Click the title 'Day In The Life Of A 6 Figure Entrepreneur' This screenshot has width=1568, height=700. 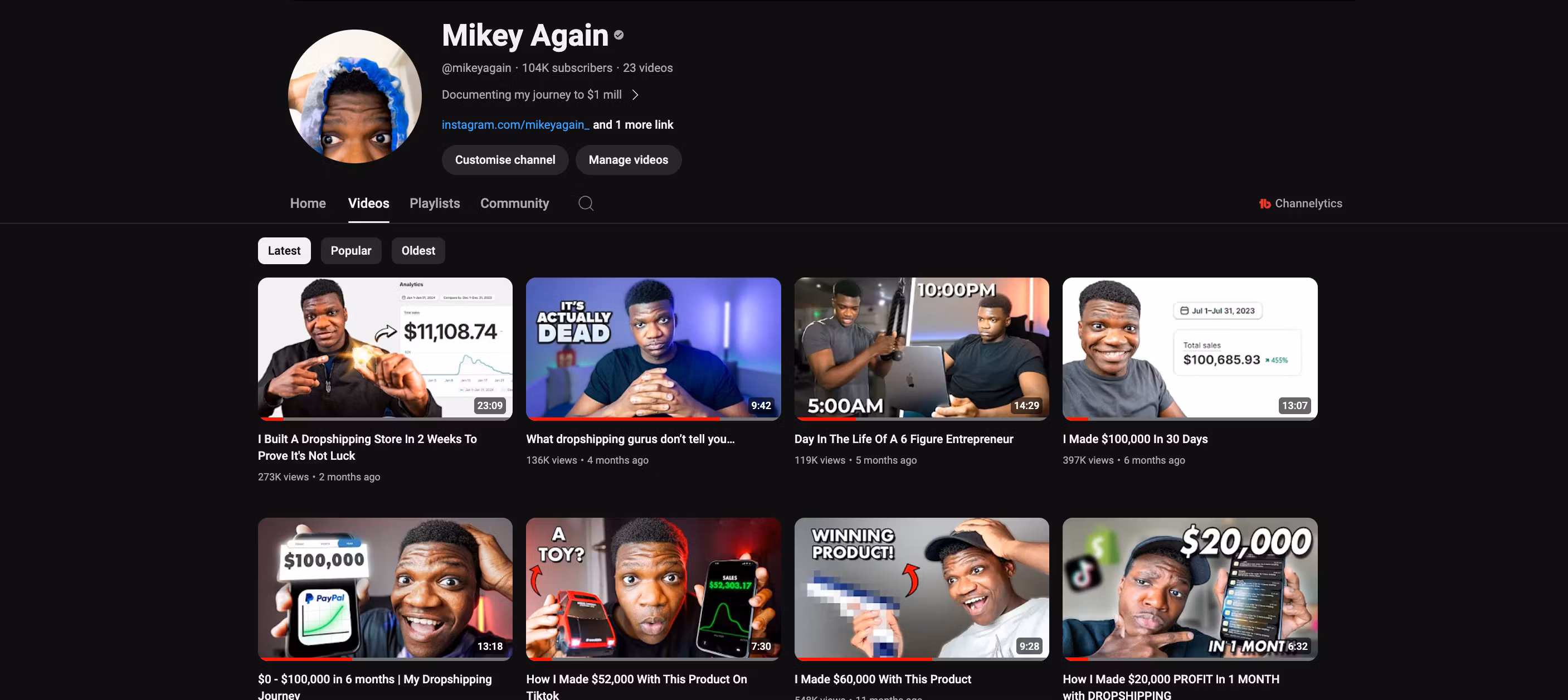coord(903,439)
